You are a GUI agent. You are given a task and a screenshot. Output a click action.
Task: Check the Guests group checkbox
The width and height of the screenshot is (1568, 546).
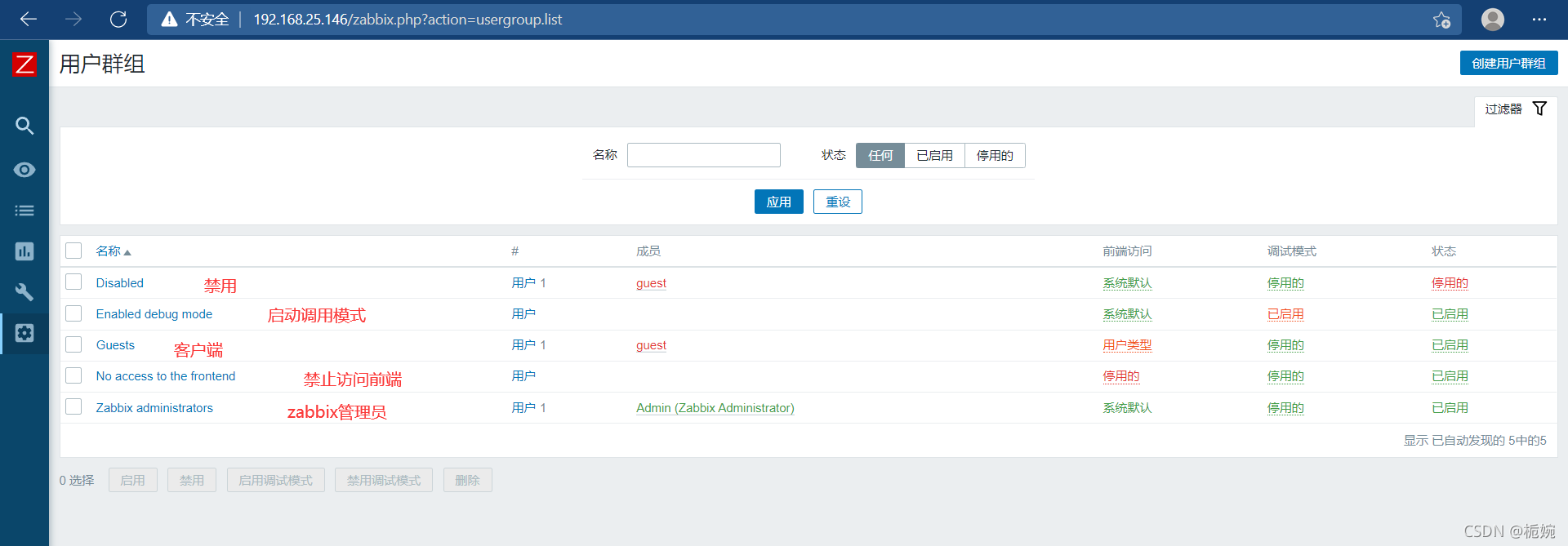[73, 344]
